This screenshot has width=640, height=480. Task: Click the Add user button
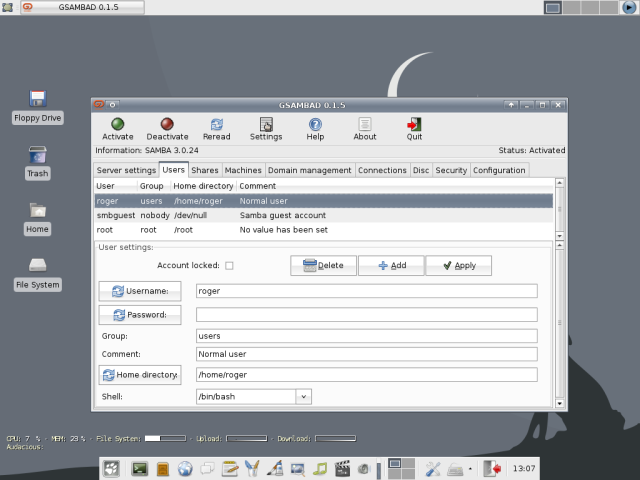click(x=390, y=266)
